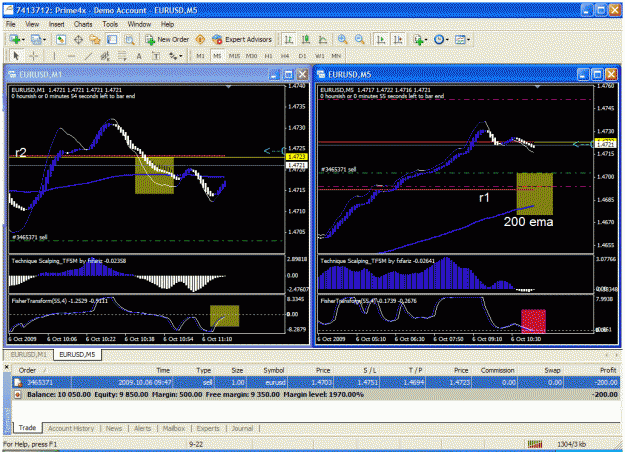
Task: Switch timeframe to M15
Action: [234, 56]
